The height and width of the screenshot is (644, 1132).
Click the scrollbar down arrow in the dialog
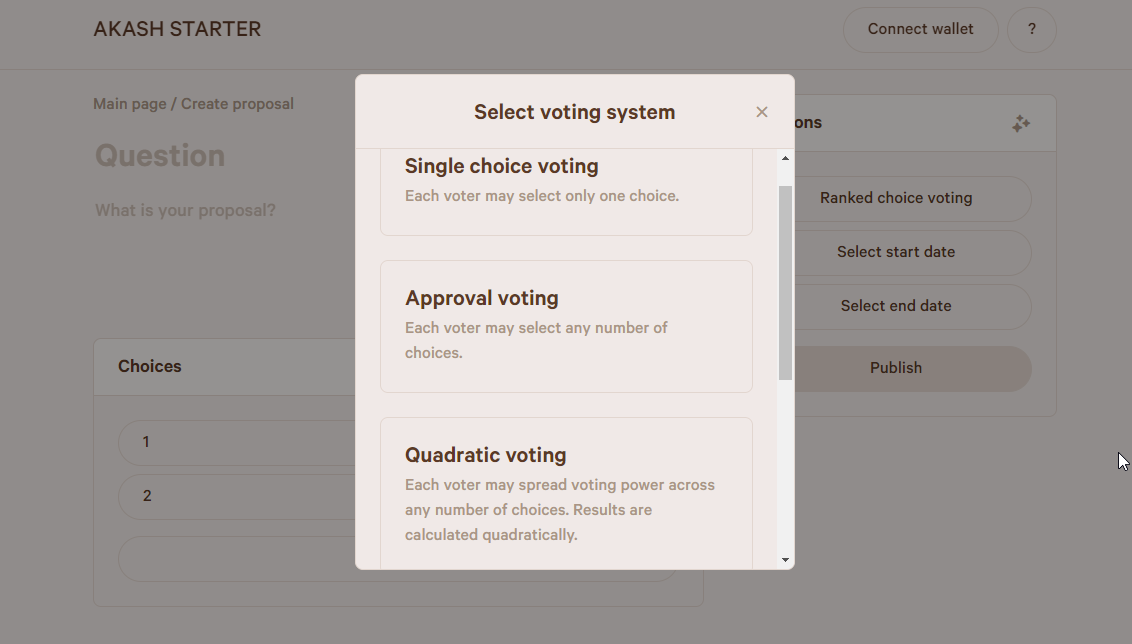point(785,560)
